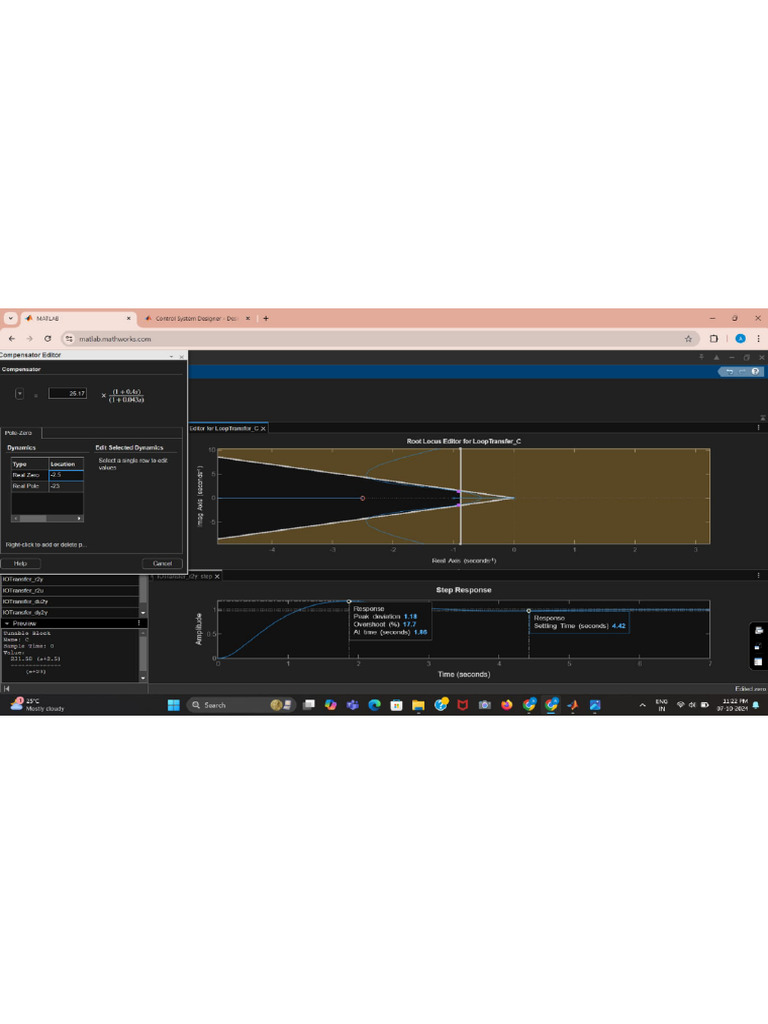Viewport: 768px width, 1024px height.
Task: Open the weather widget showing Mostly cloudy
Action: click(x=38, y=705)
